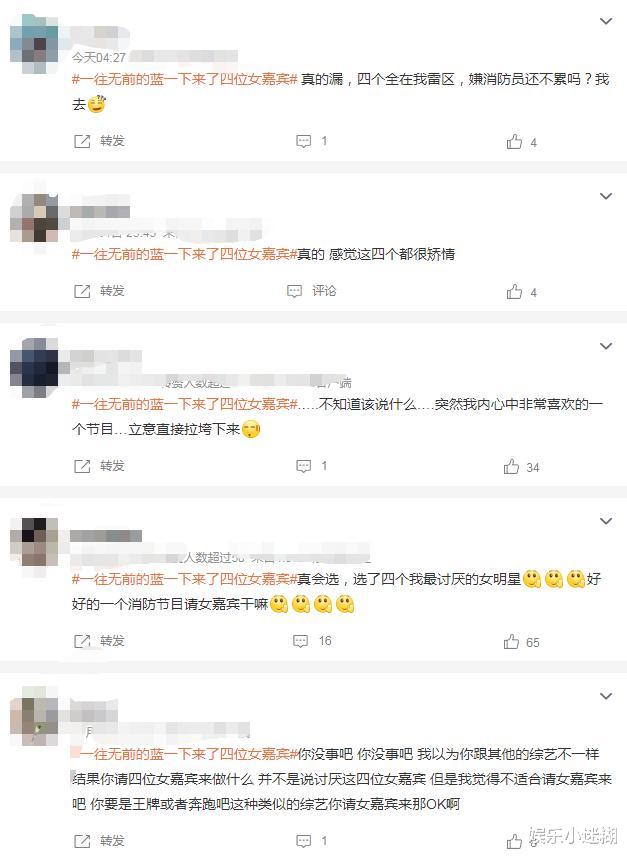Open the comment bubble on the 立意直接拉垮 post

click(303, 466)
